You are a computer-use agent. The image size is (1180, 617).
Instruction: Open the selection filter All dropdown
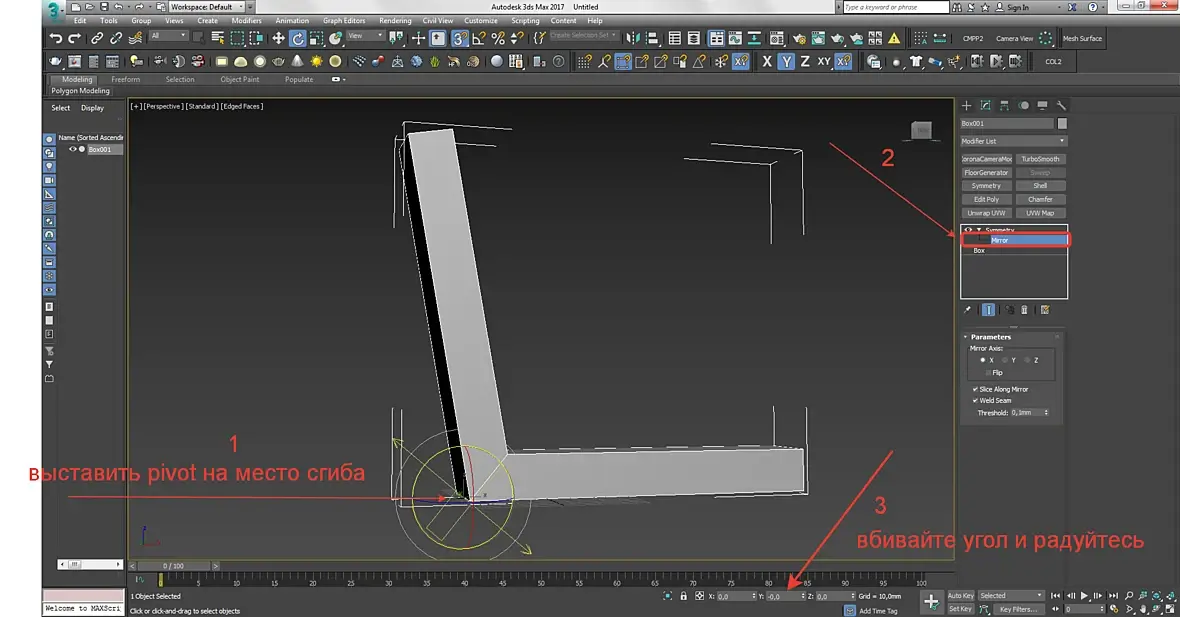[x=168, y=35]
